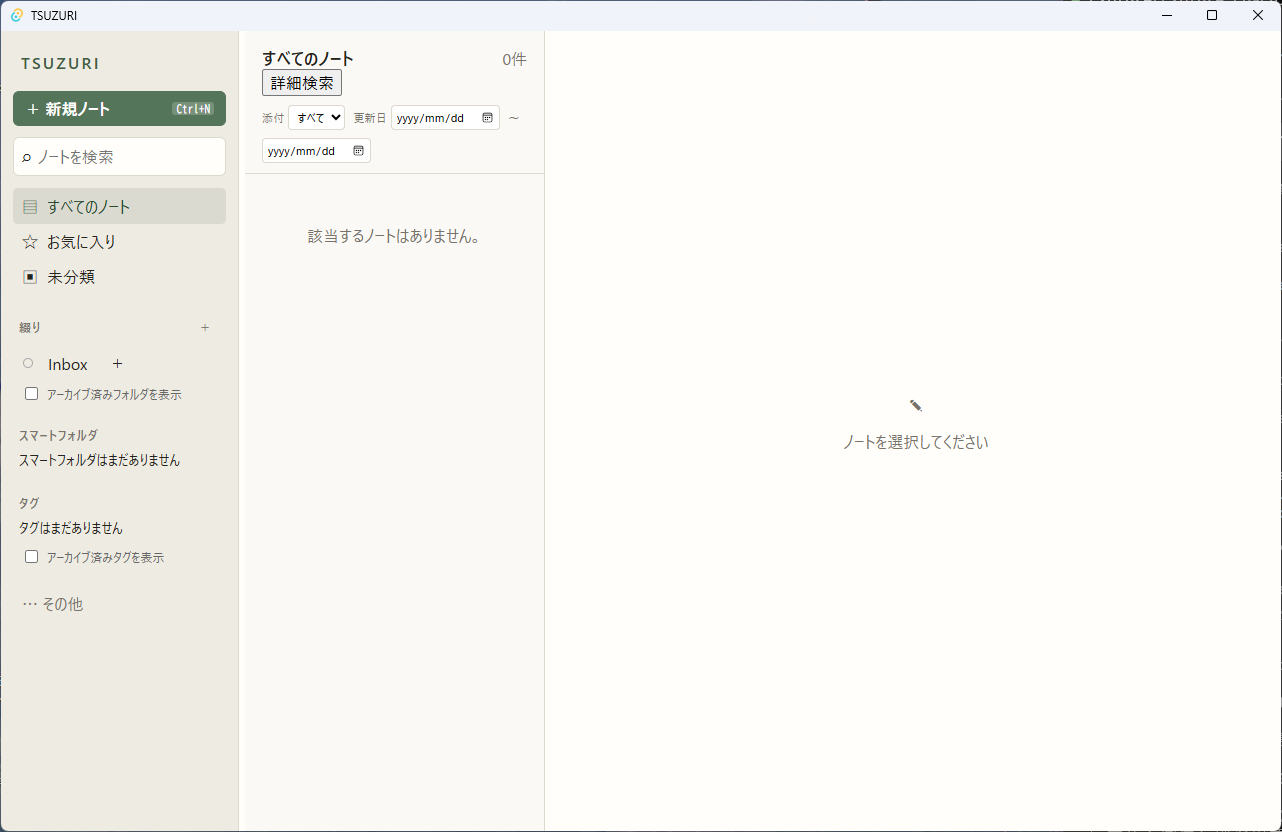Click the スマートフォルダ heading

coord(58,435)
